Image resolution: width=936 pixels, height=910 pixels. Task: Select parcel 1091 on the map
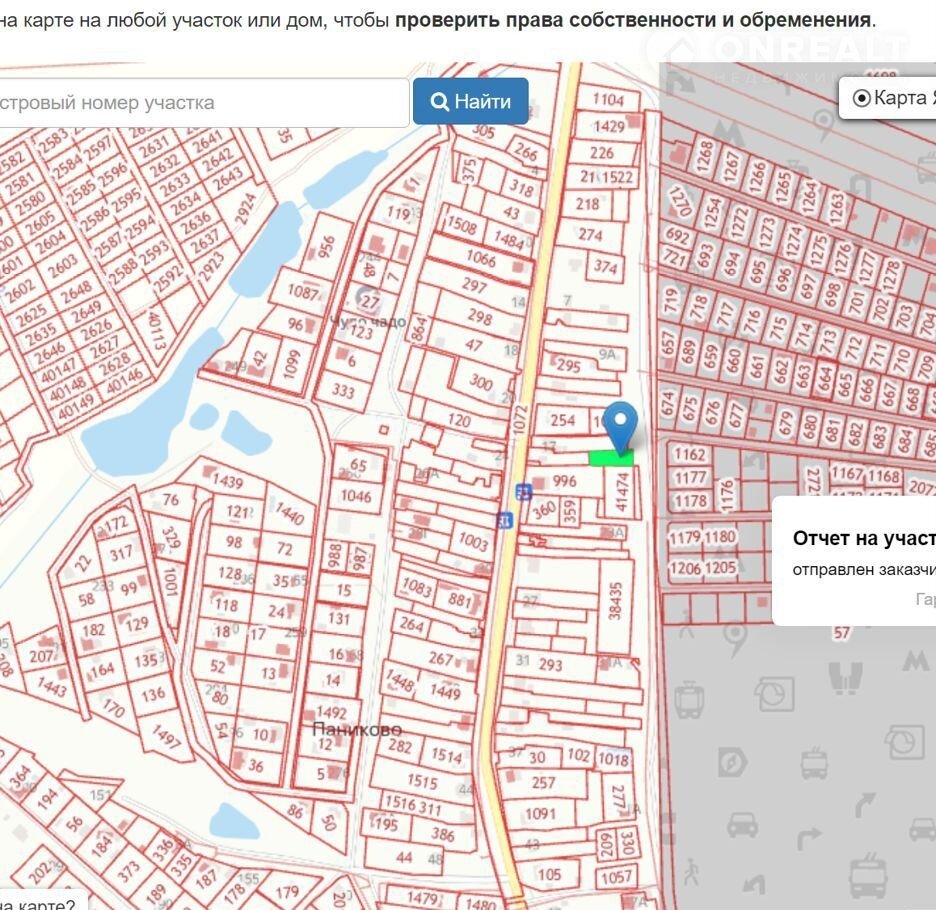pos(540,814)
